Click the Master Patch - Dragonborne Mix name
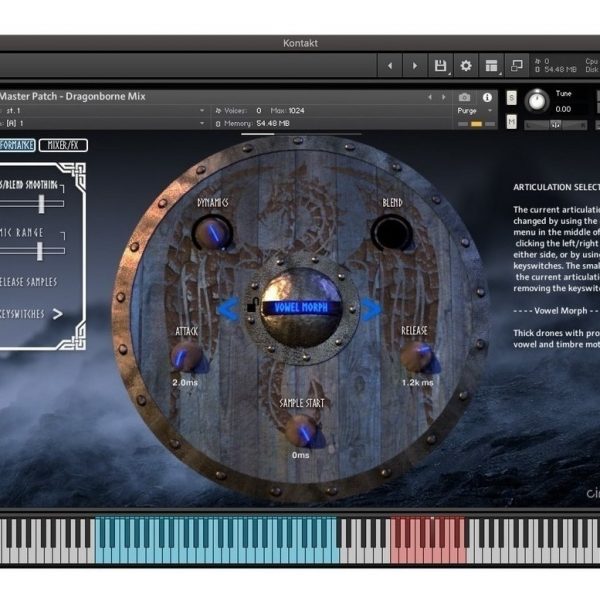Screen dimensions: 600x600 pyautogui.click(x=72, y=96)
